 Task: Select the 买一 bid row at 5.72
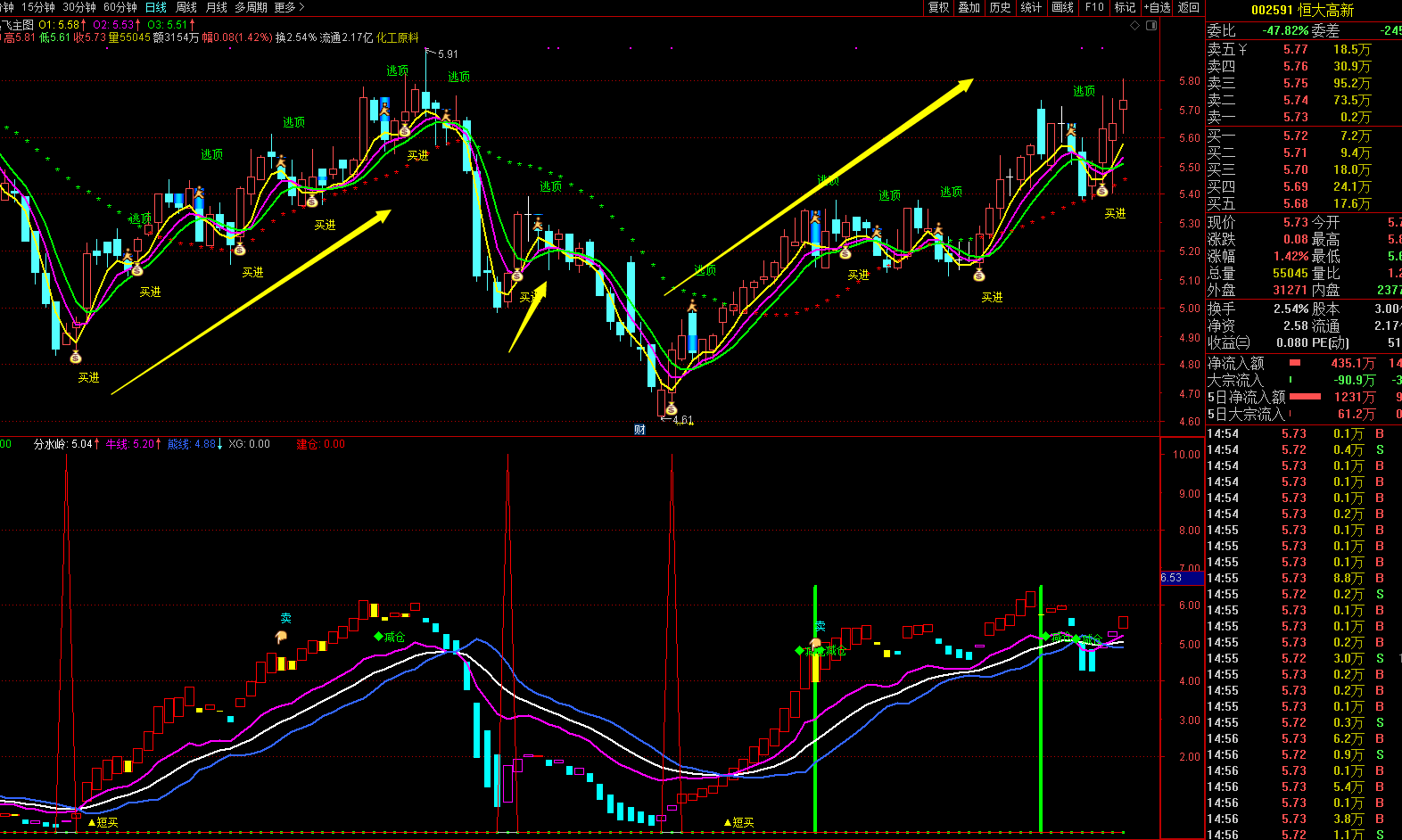click(x=1304, y=136)
